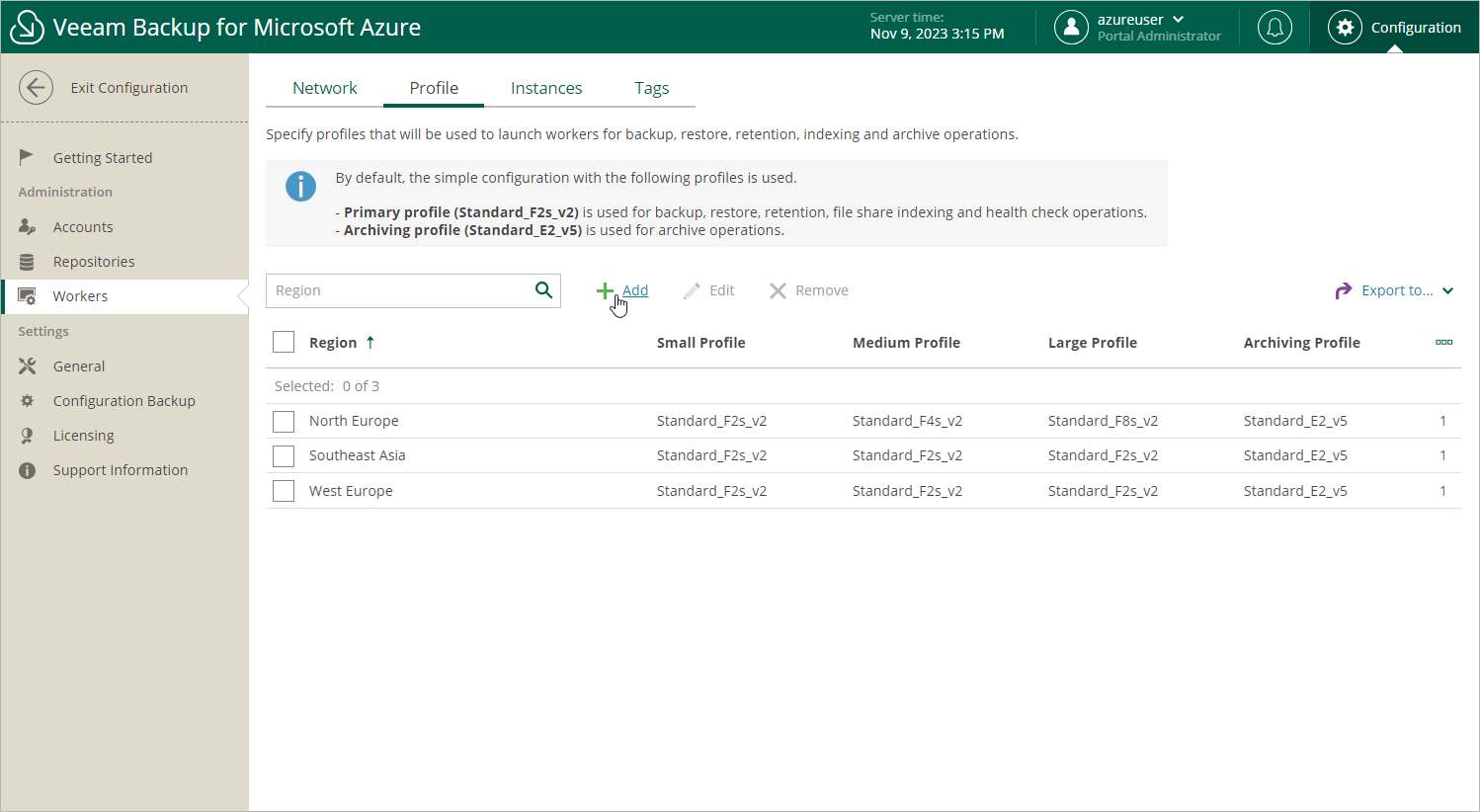The image size is (1480, 812).
Task: Click the Edit pencil icon
Action: (x=692, y=290)
